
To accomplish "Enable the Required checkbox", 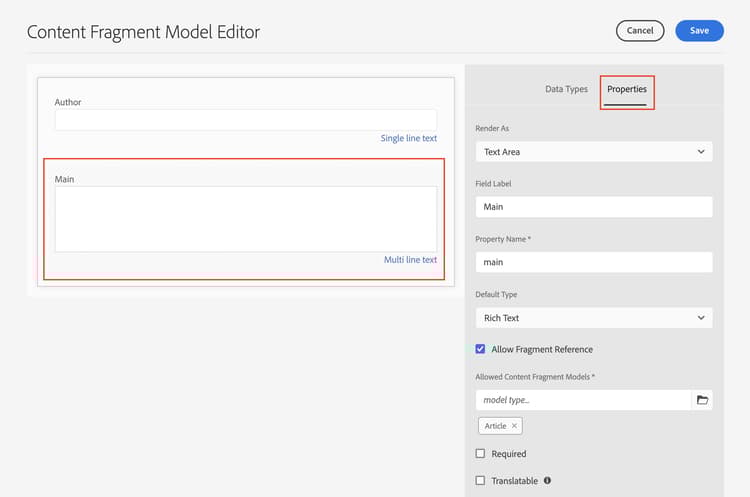I will (481, 454).
